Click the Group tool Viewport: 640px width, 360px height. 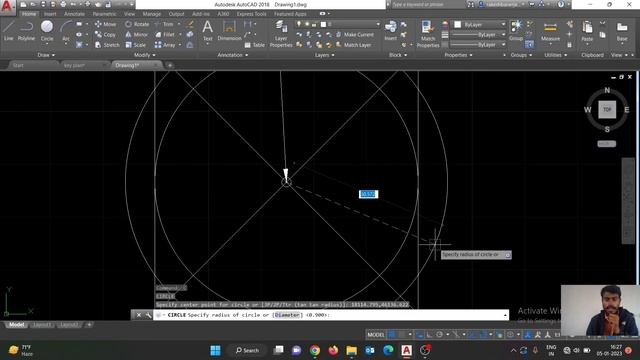click(516, 31)
